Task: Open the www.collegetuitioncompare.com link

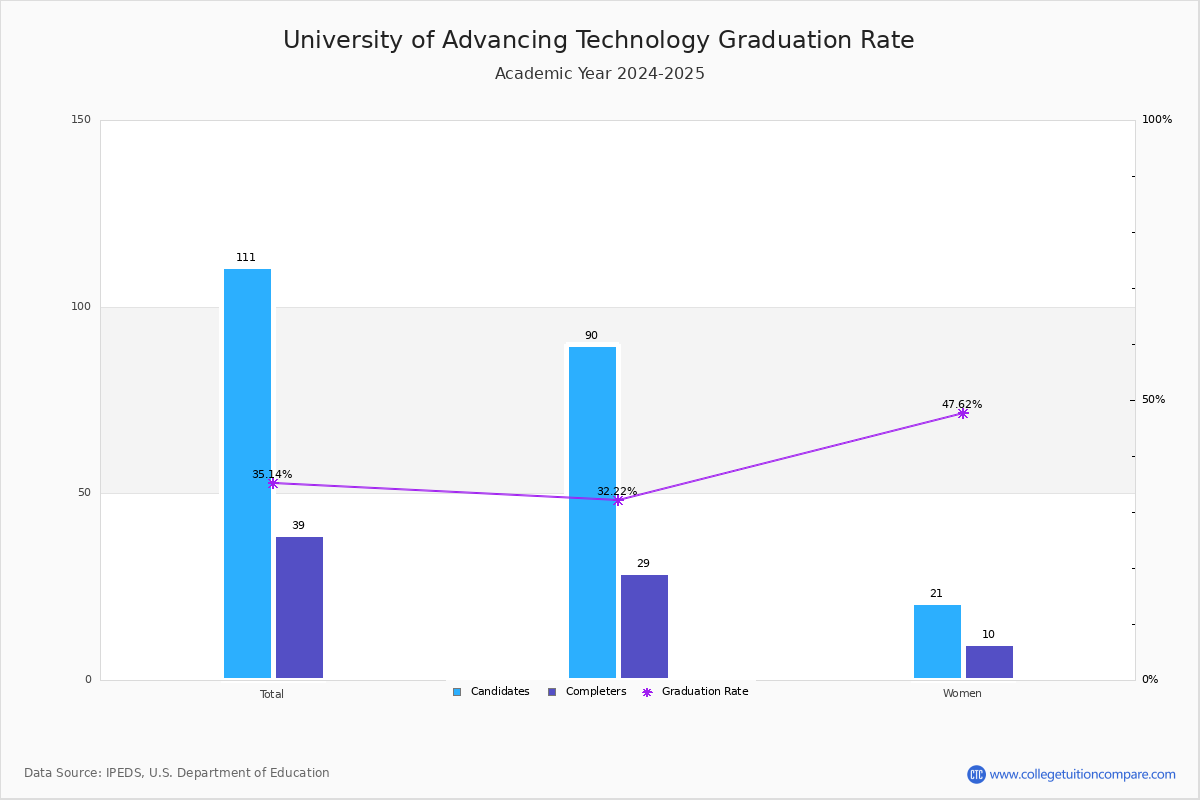Action: point(1083,774)
